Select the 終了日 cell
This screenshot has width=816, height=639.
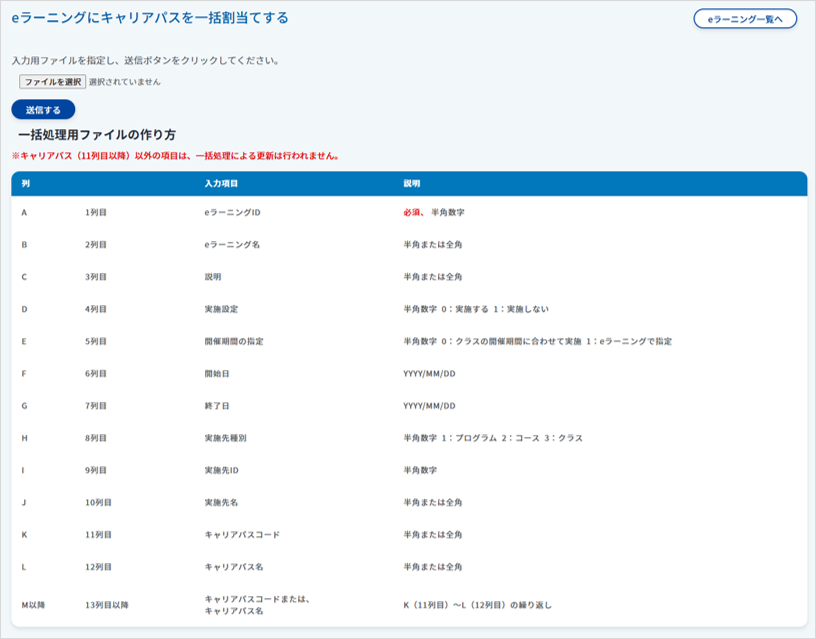click(216, 406)
